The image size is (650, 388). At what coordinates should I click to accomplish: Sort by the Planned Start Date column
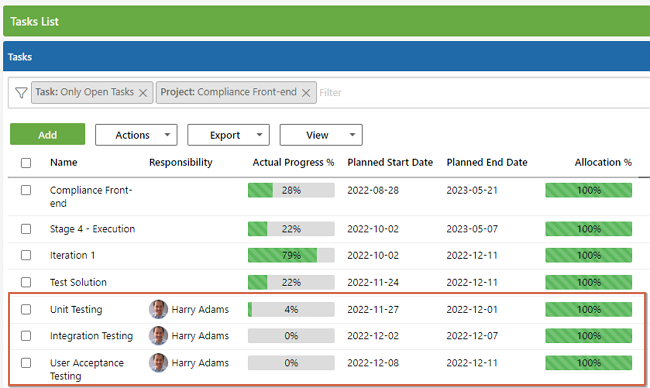(390, 162)
